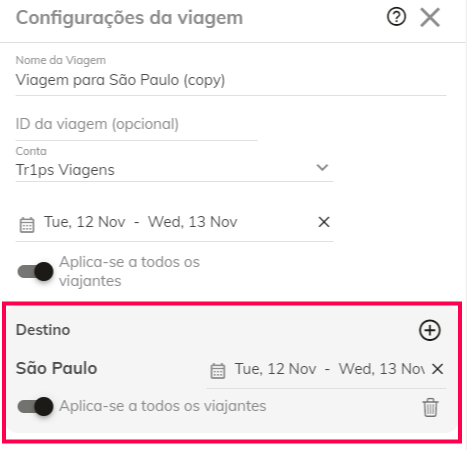The height and width of the screenshot is (450, 467).
Task: Open calendar icon beside São Paulo dates
Action: point(218,371)
